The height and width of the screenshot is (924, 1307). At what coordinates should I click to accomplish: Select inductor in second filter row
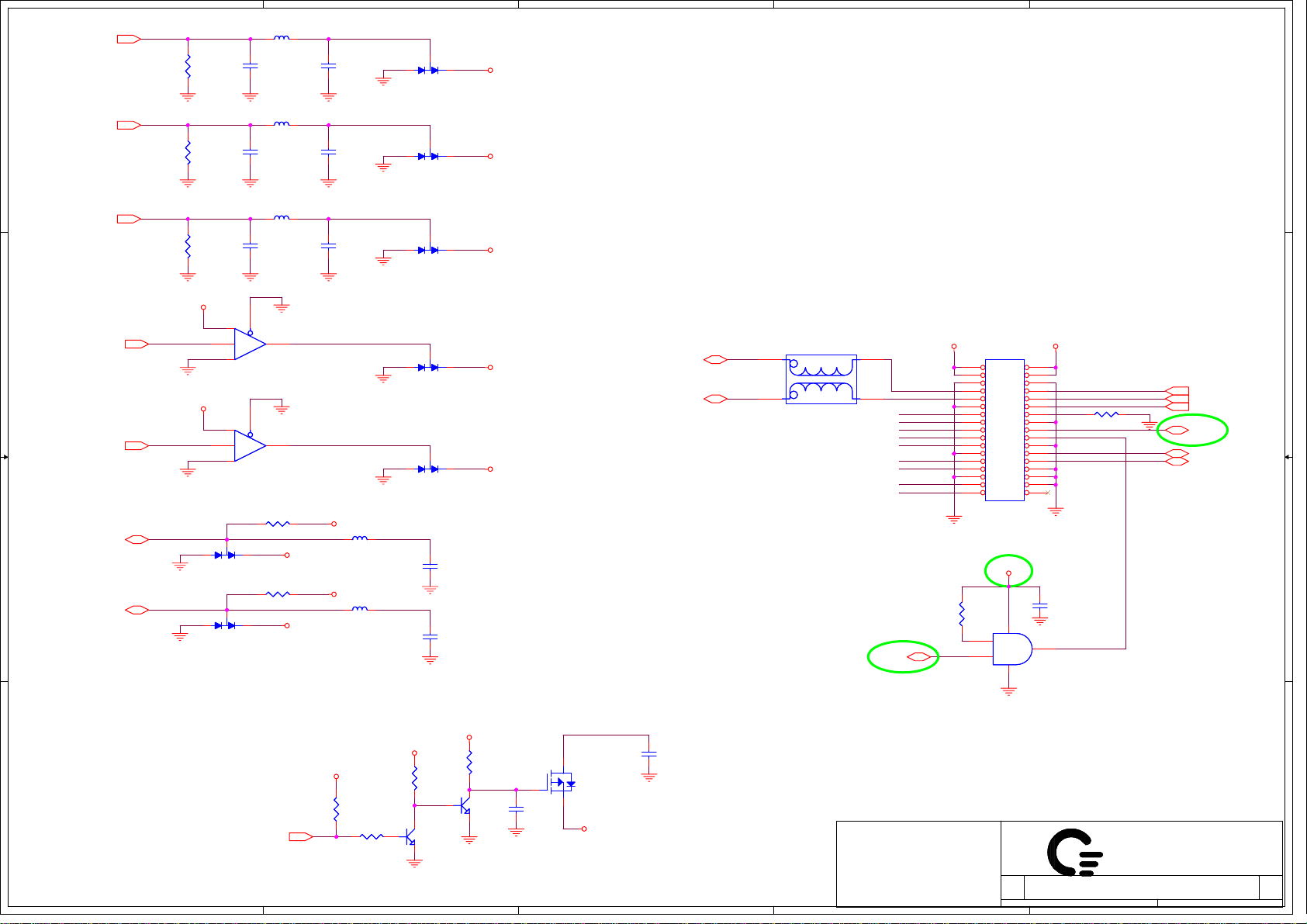(x=282, y=123)
